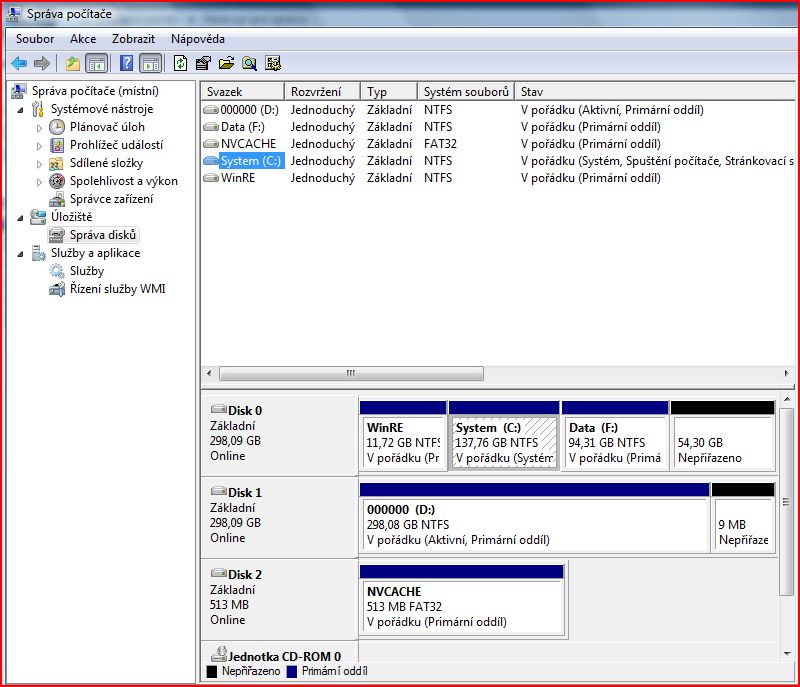800x687 pixels.
Task: Toggle the action pane toolbar button
Action: 150,64
